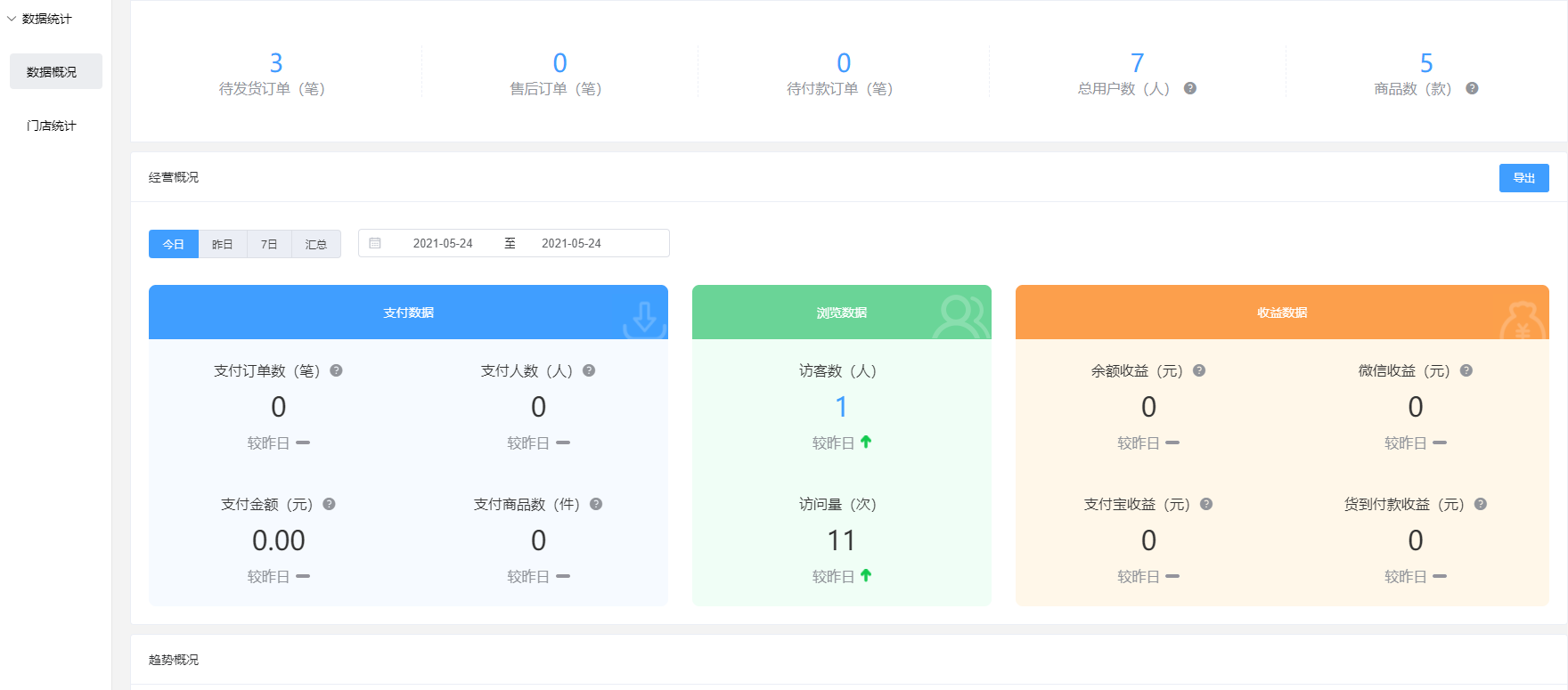Click help icon beside 余额收益
This screenshot has width=1568, height=690.
click(1199, 370)
